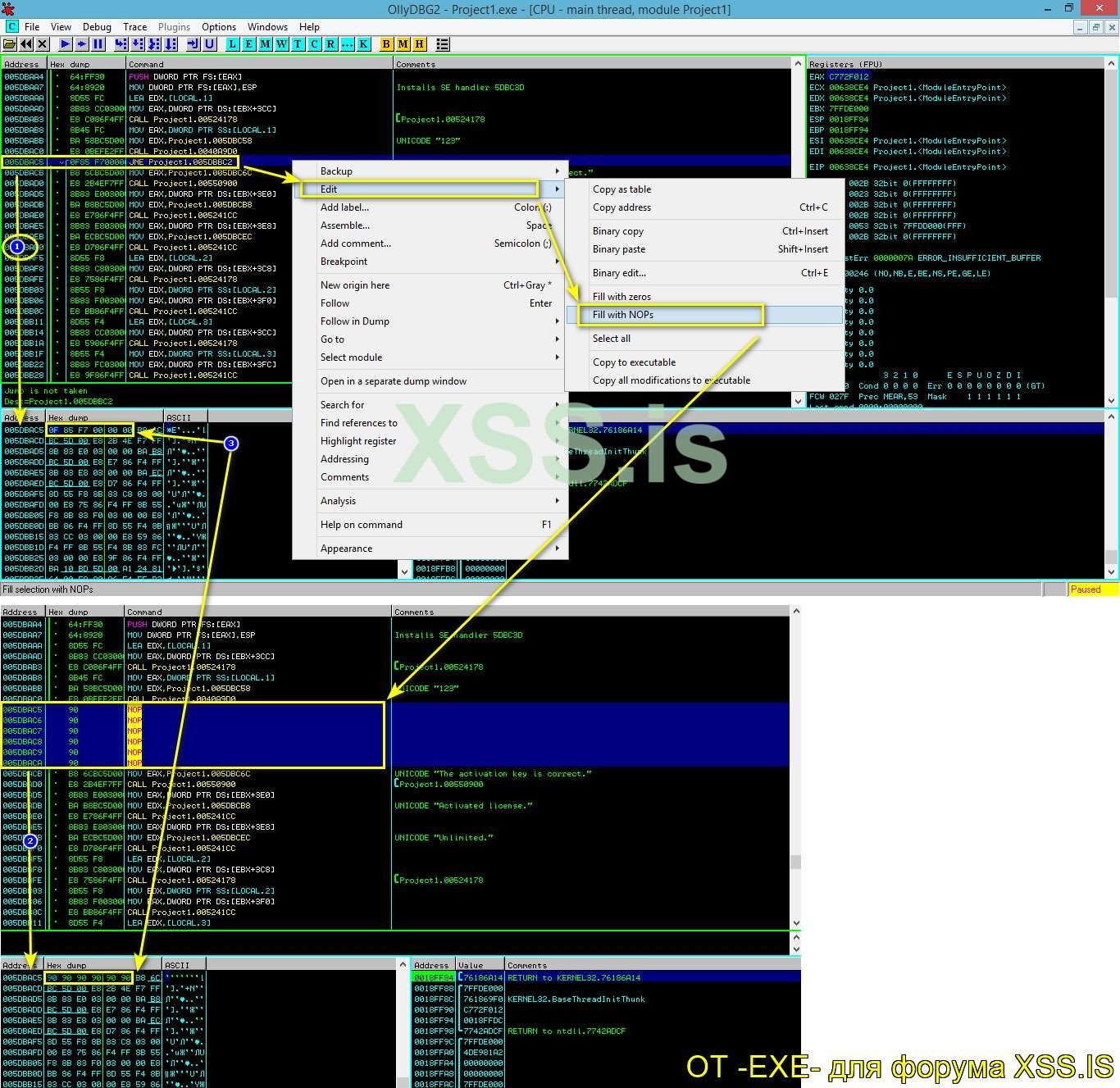Expand the Search for submenu
This screenshot has width=1120, height=1088.
pyautogui.click(x=430, y=405)
